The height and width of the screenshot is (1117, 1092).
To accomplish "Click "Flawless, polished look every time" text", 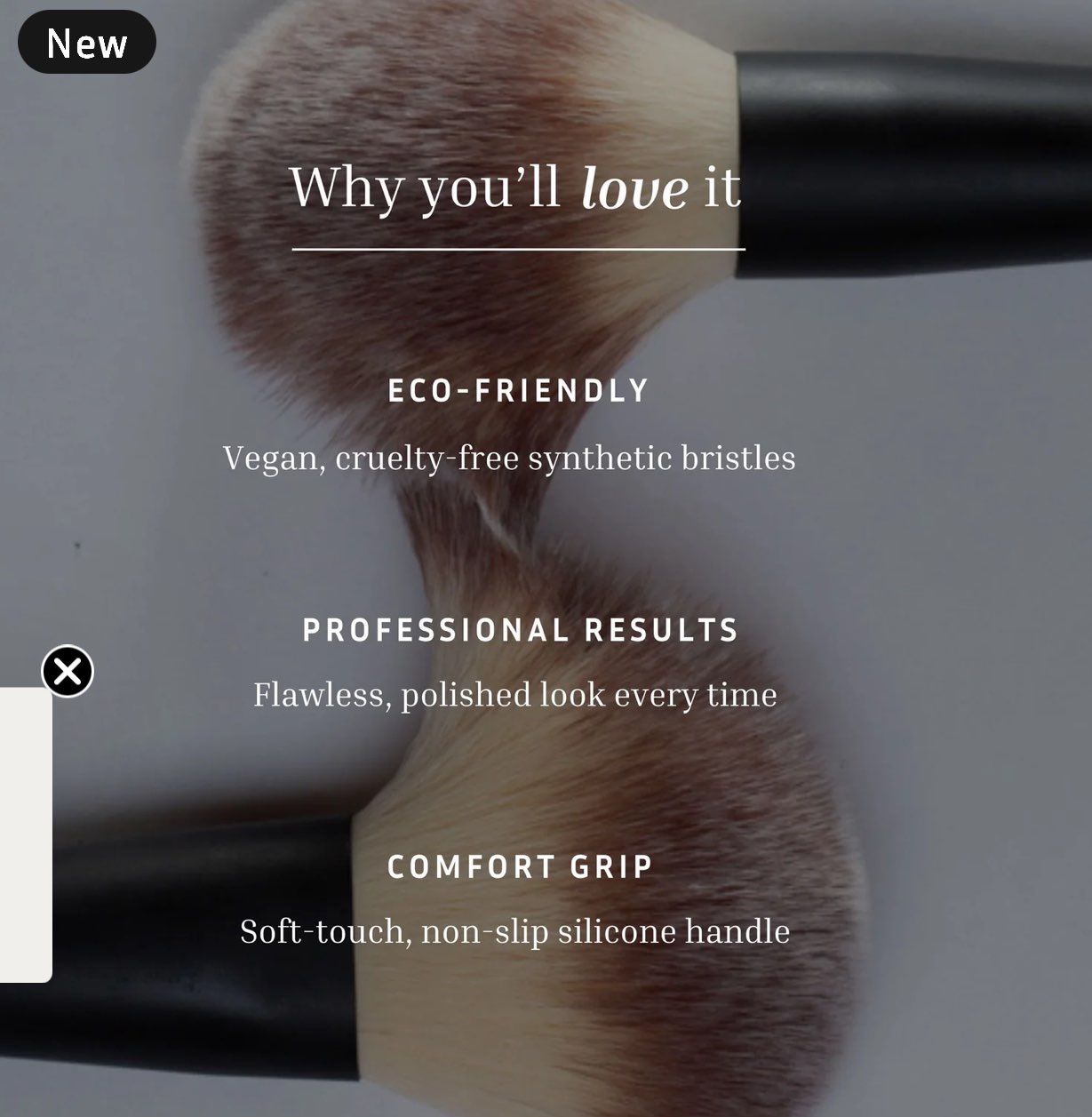I will click(x=515, y=695).
